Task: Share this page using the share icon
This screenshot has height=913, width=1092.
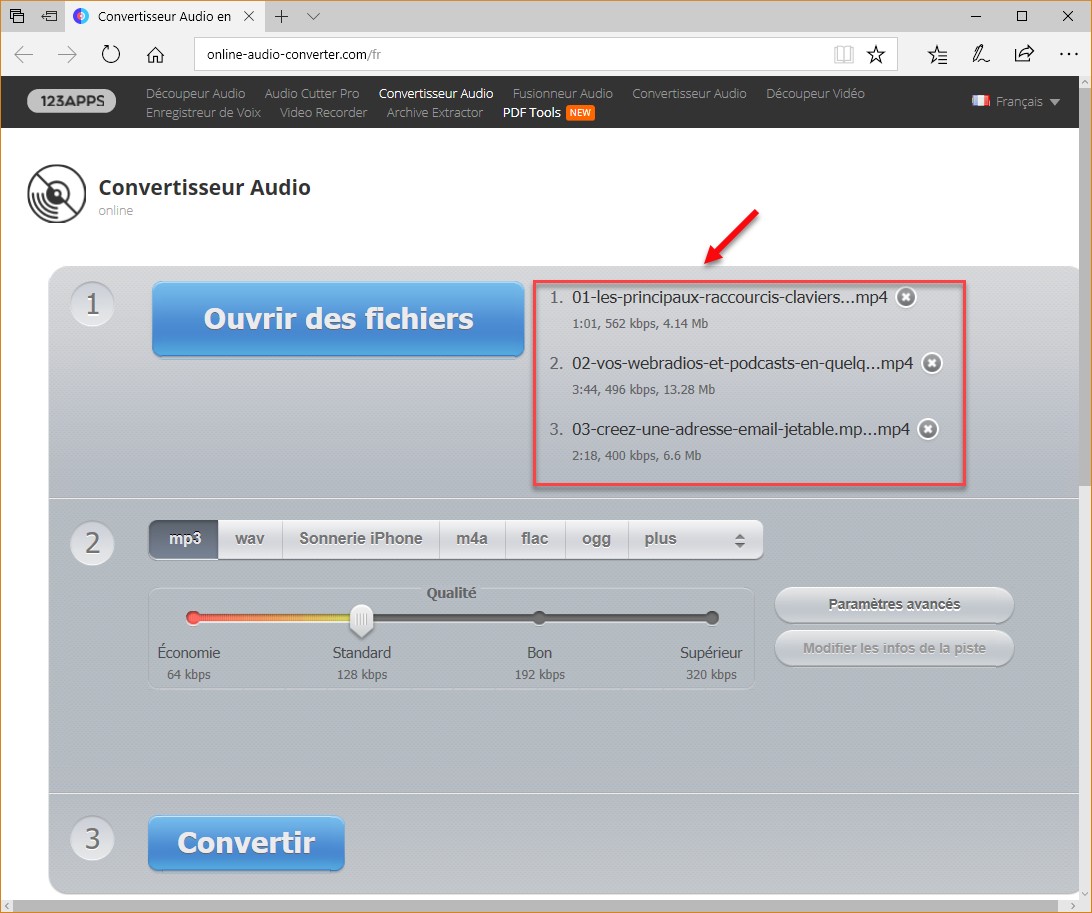Action: [1024, 55]
